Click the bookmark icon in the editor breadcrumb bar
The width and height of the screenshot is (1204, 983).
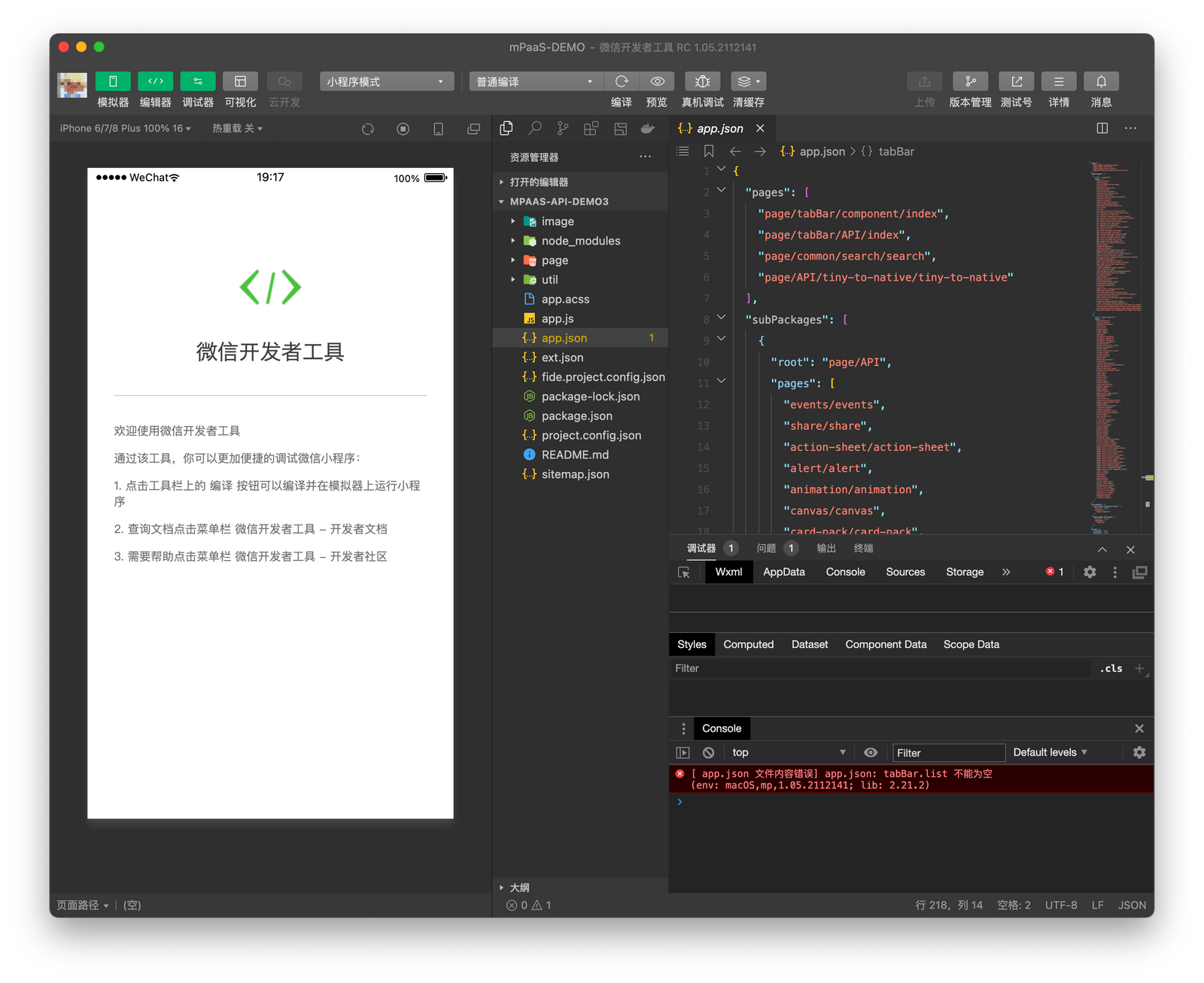coord(709,151)
